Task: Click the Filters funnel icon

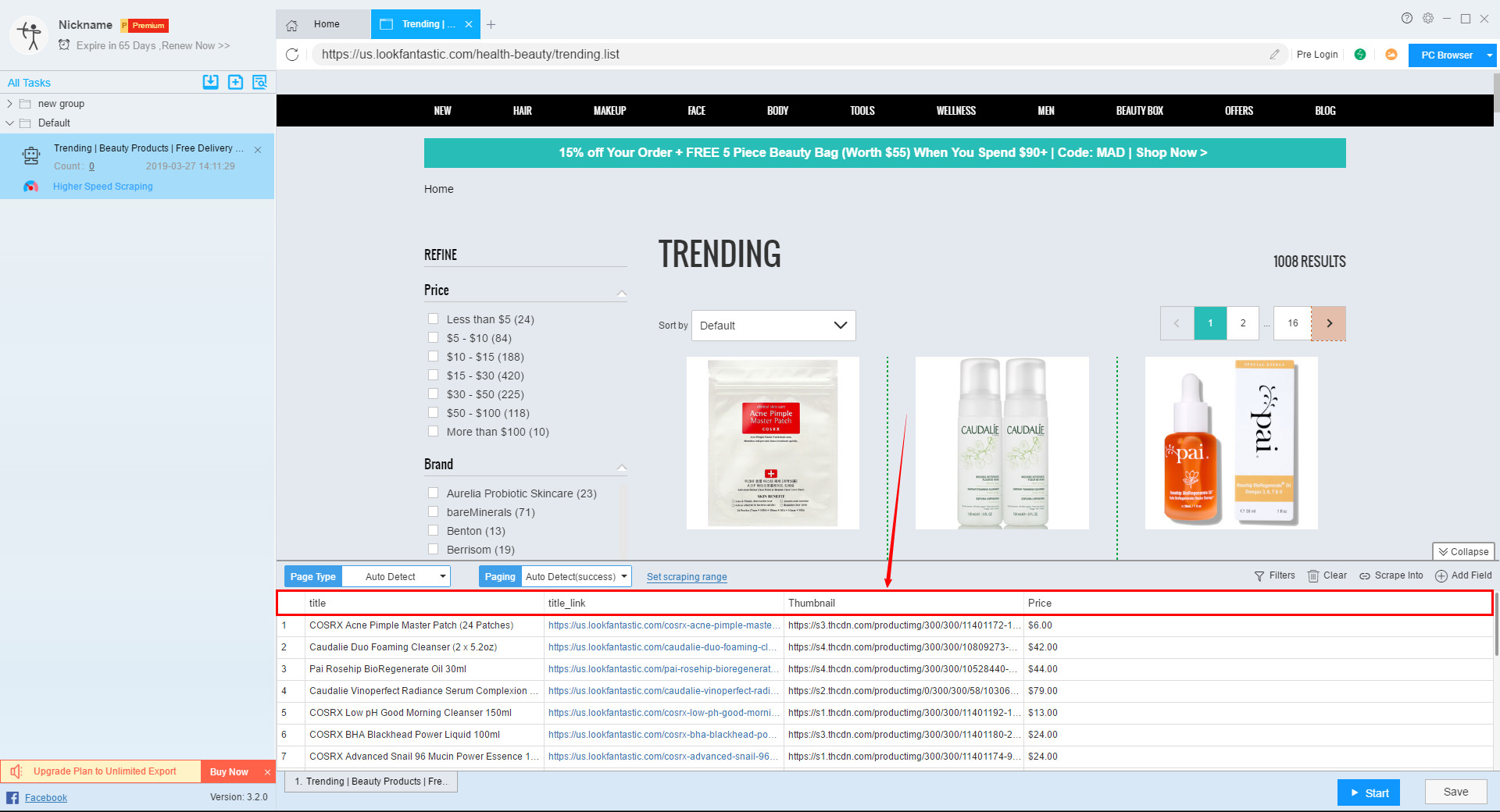Action: coord(1259,576)
